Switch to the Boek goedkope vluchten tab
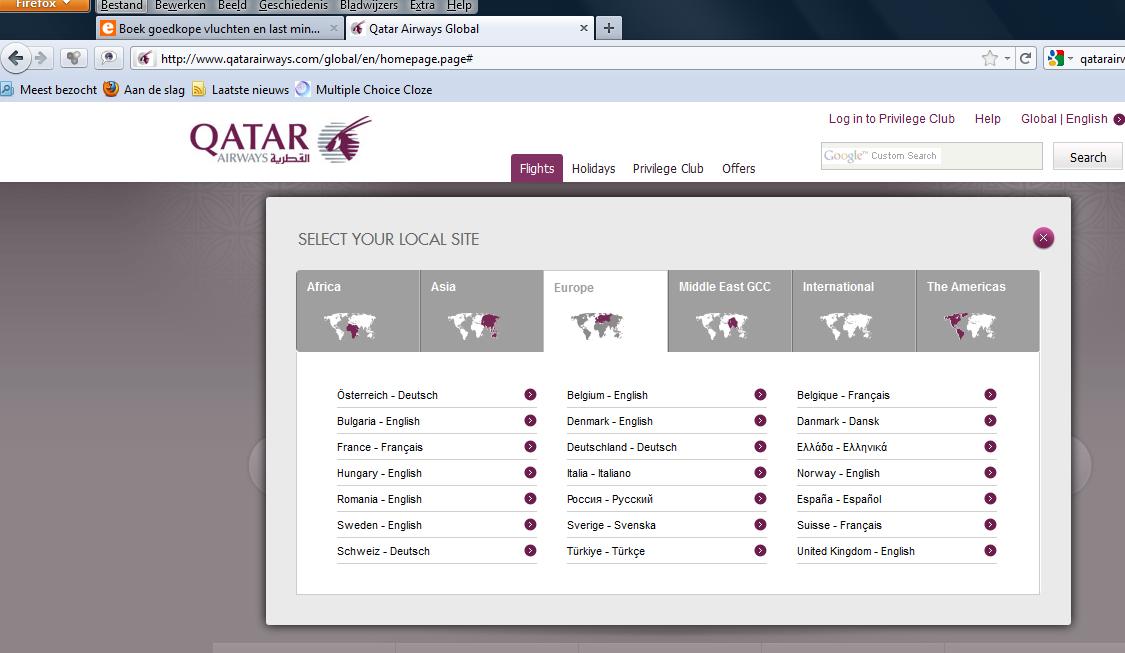This screenshot has width=1125, height=653. (220, 28)
